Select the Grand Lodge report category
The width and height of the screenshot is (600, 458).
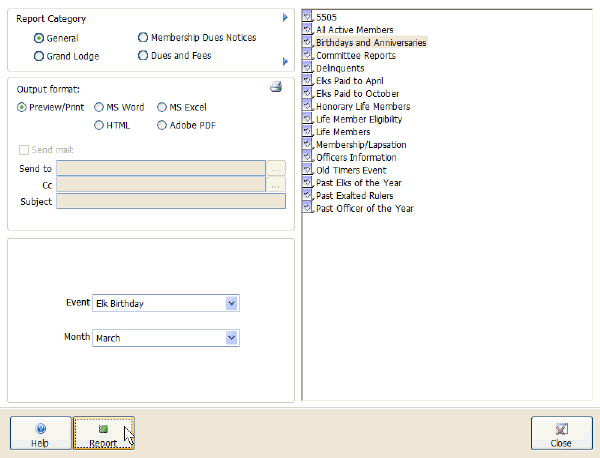click(40, 56)
